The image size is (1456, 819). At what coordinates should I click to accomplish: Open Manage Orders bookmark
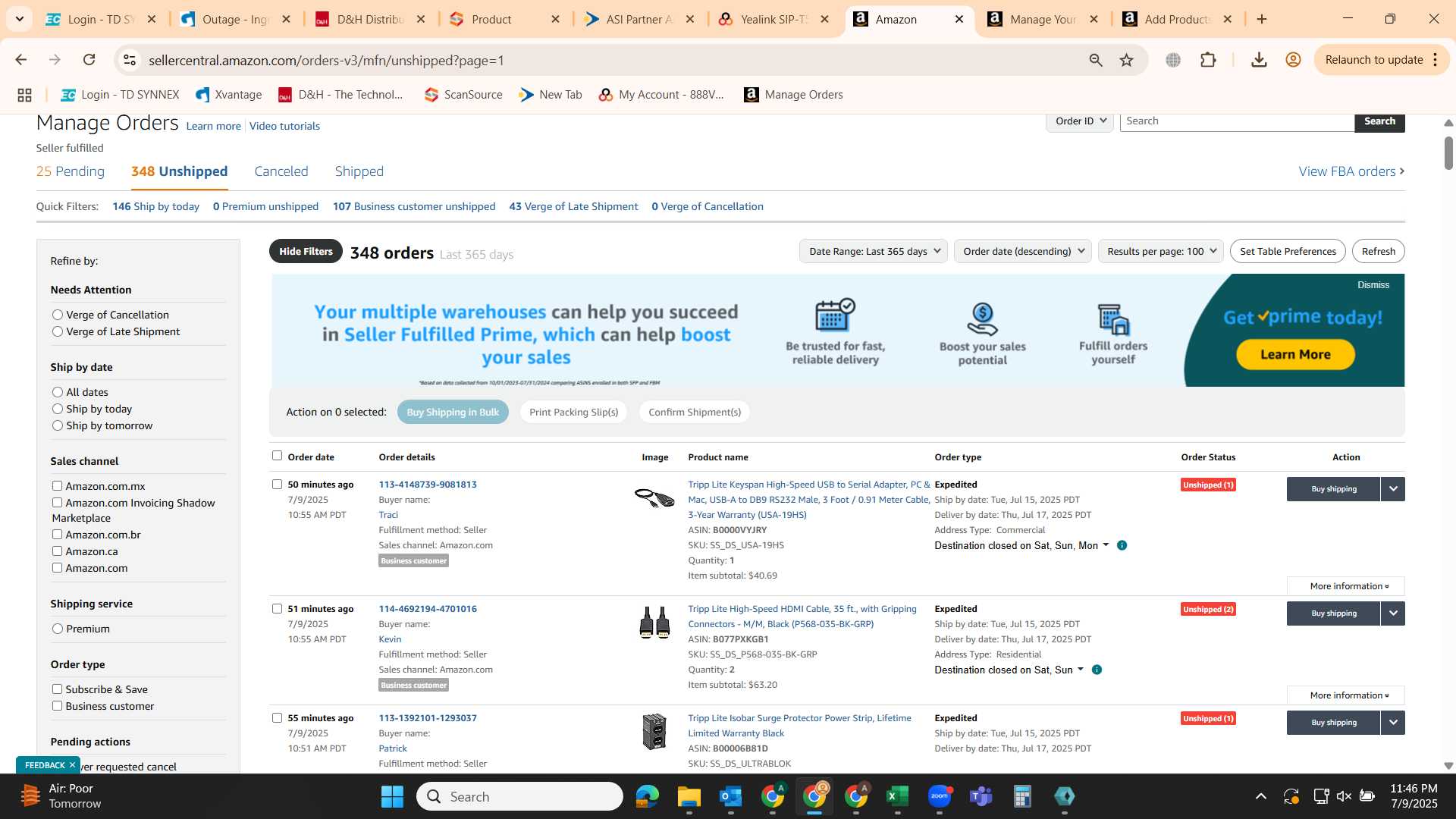click(794, 95)
